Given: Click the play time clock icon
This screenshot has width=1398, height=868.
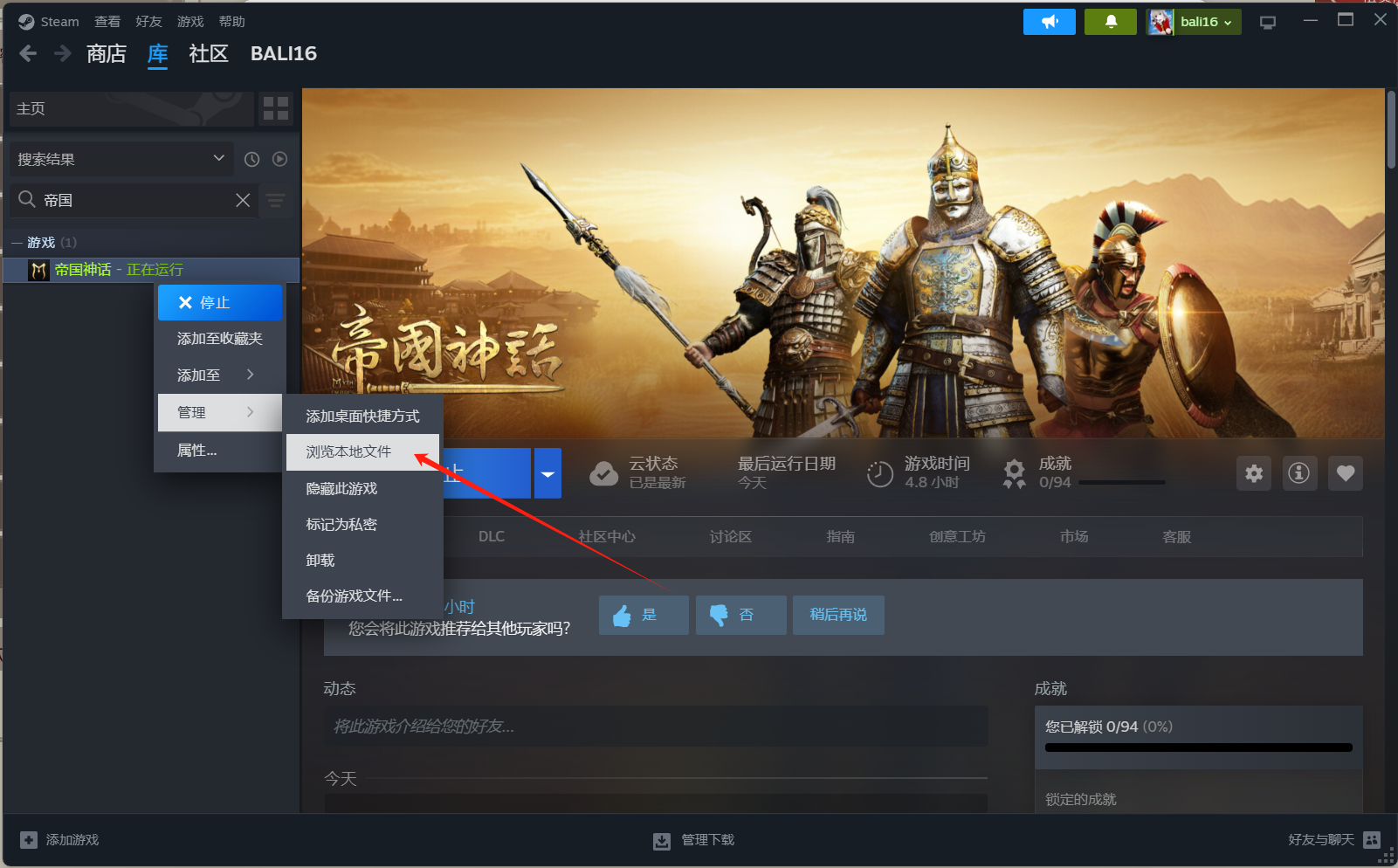Looking at the screenshot, I should 879,473.
